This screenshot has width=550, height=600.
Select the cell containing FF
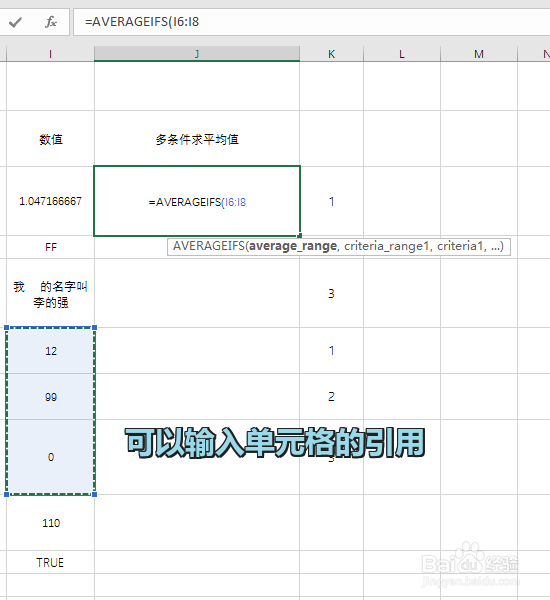pos(50,247)
